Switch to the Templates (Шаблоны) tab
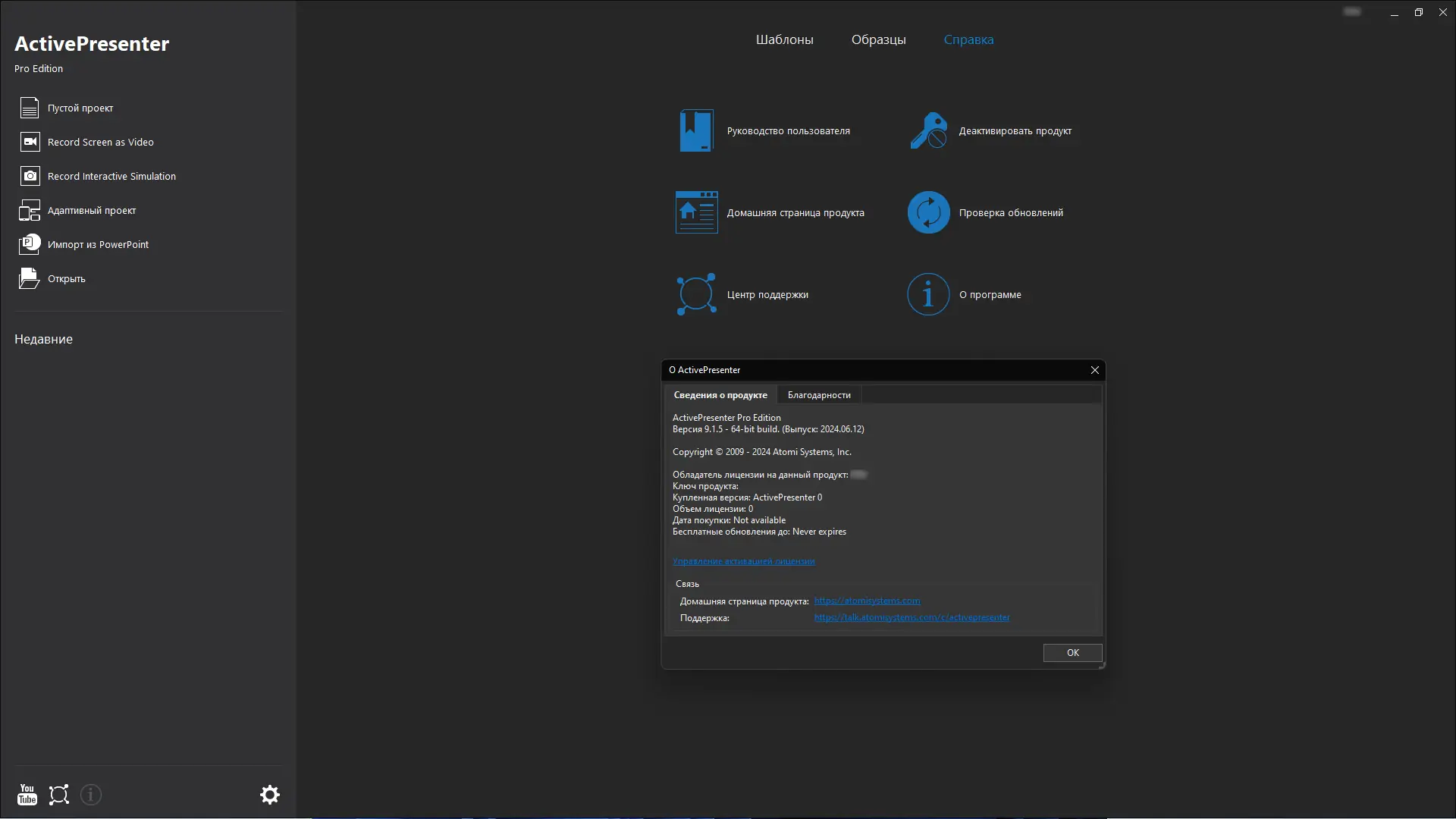The width and height of the screenshot is (1456, 819). click(x=784, y=39)
